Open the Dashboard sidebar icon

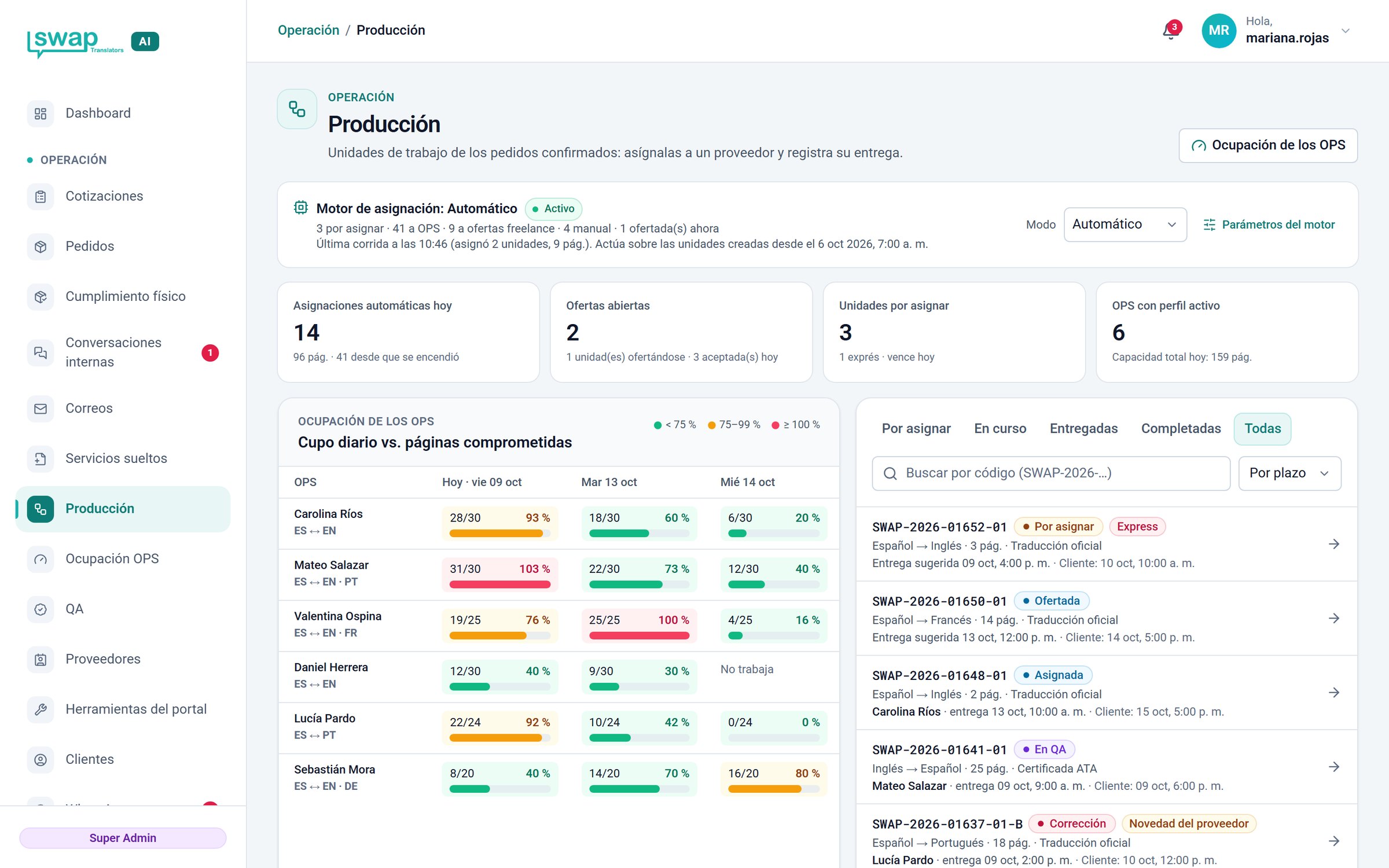[40, 113]
